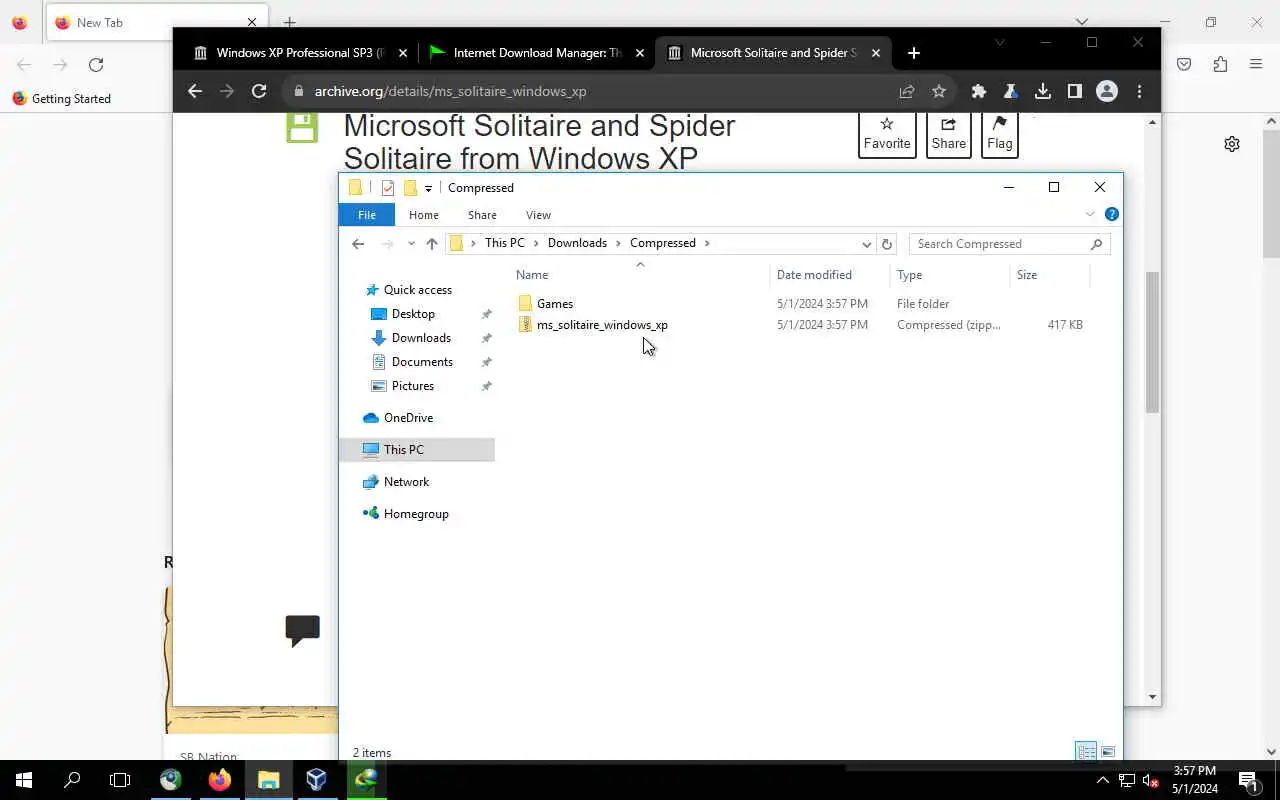
Task: Open Chrome downloads icon
Action: 1043,91
